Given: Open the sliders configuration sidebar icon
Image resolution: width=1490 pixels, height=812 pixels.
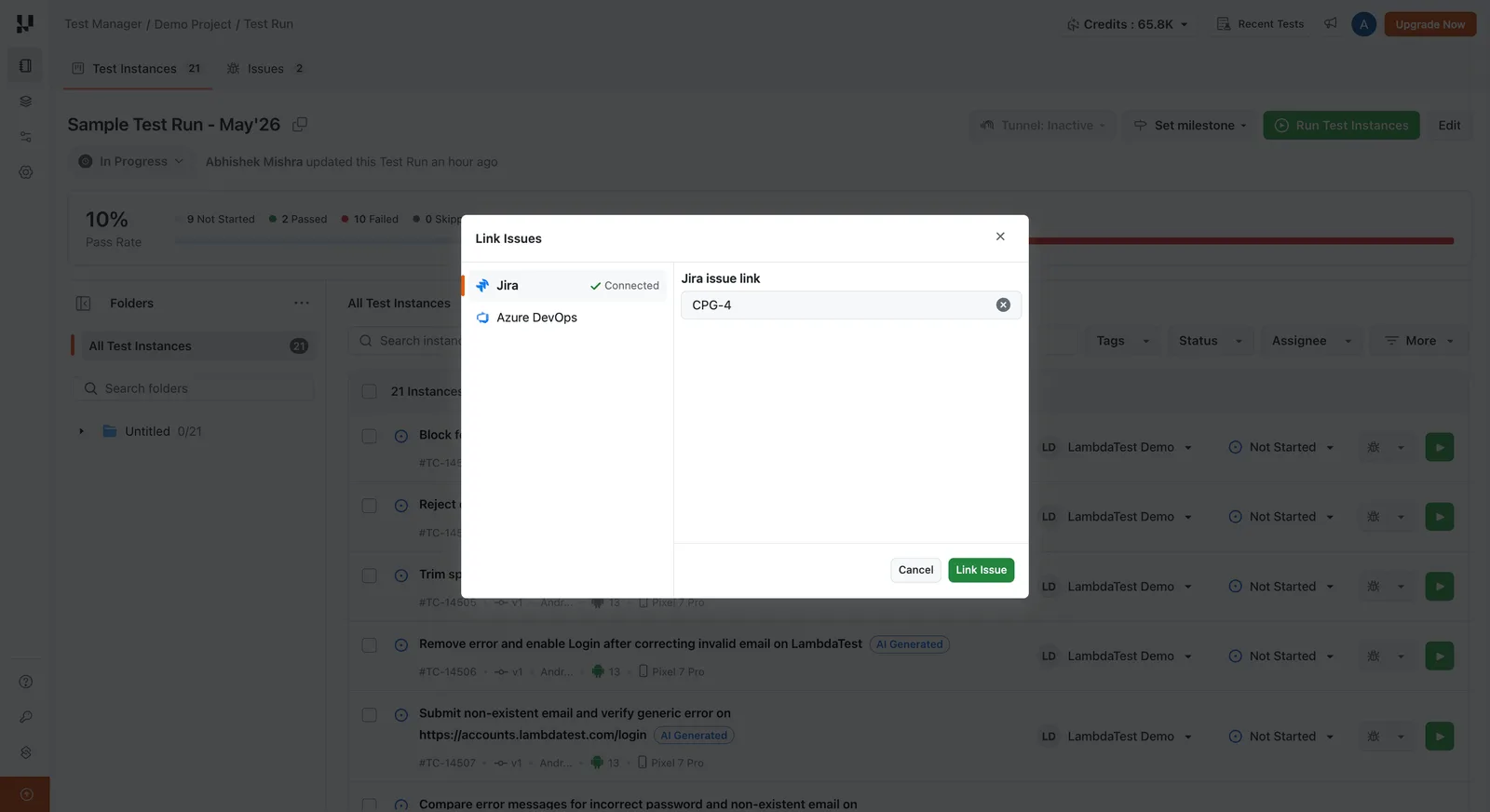Looking at the screenshot, I should 25,137.
